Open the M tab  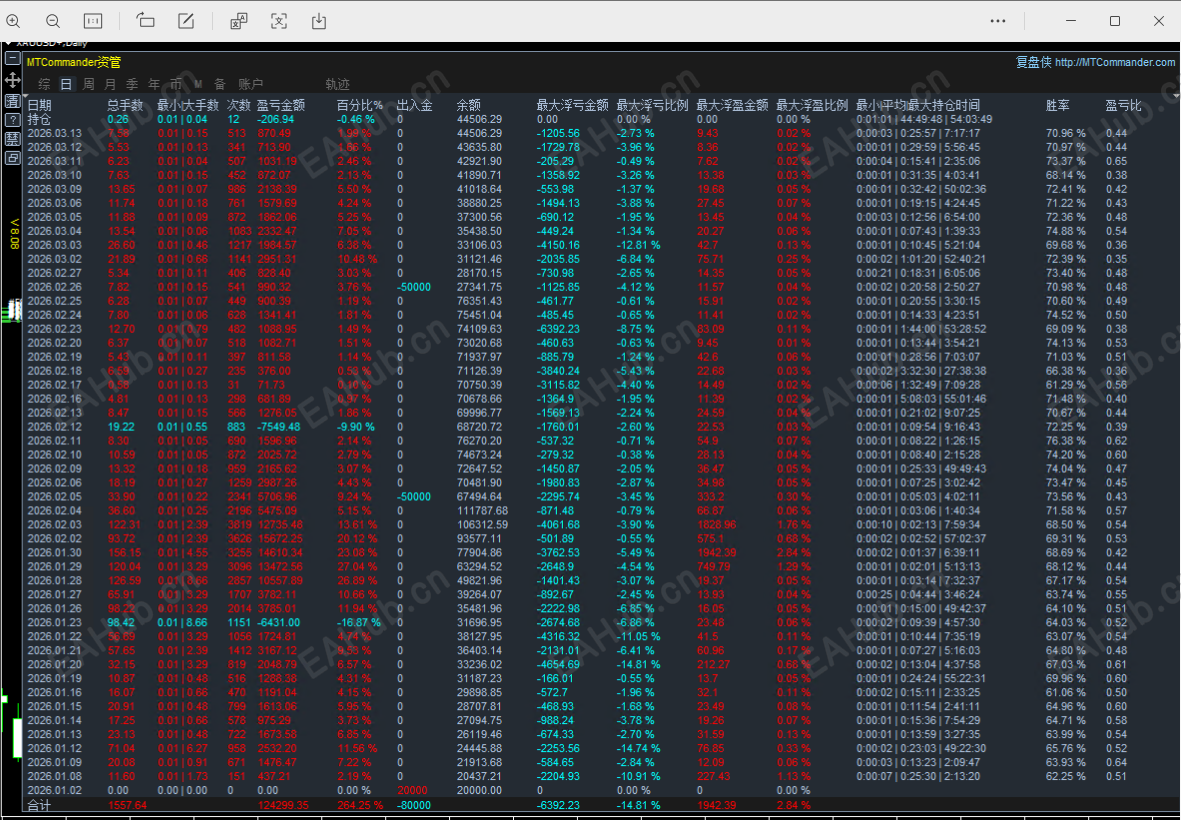(x=198, y=84)
